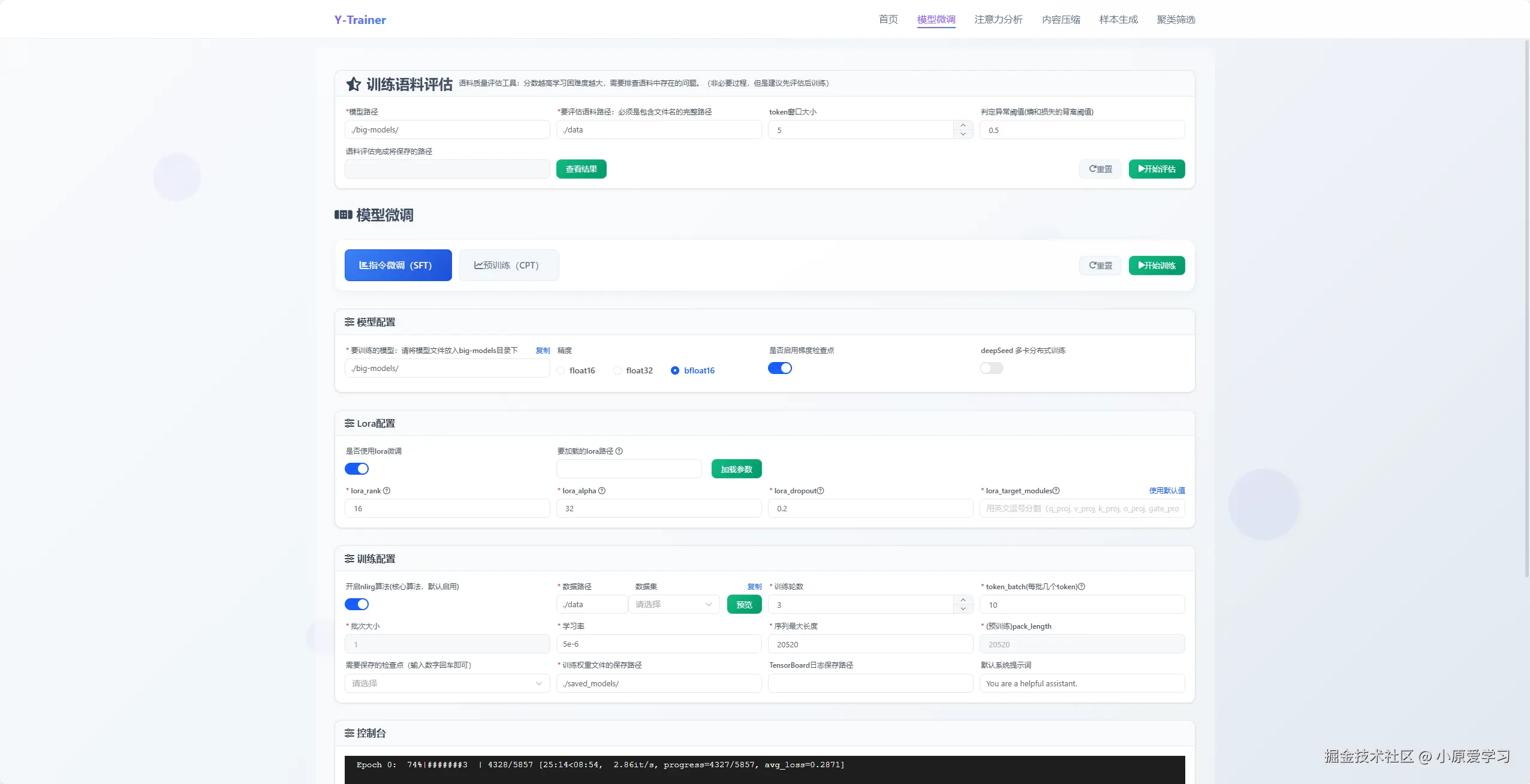Click the 学习率 input field
This screenshot has height=784, width=1530.
(659, 644)
